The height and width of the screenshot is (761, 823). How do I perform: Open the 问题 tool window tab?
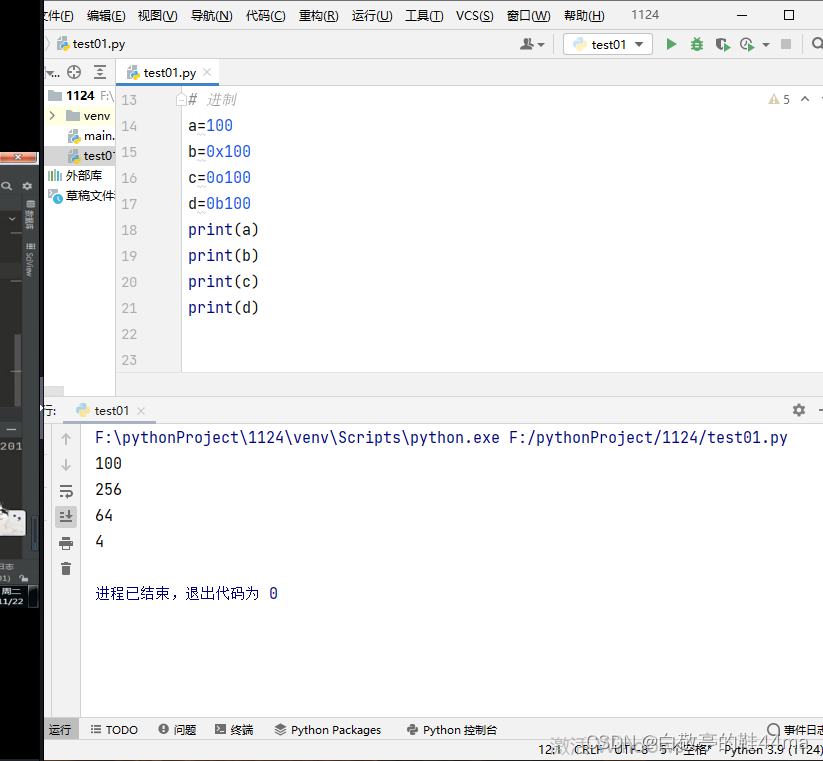coord(177,730)
